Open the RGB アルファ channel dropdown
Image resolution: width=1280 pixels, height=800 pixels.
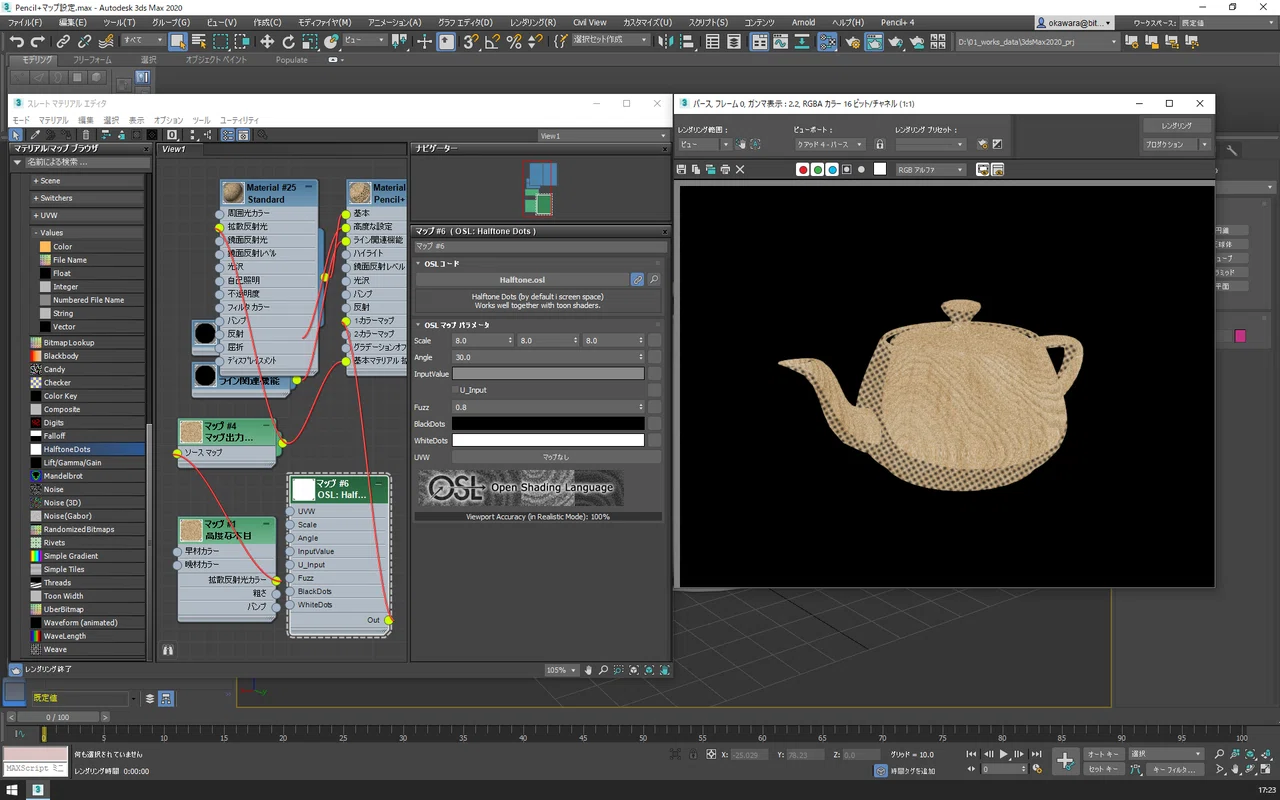(931, 169)
